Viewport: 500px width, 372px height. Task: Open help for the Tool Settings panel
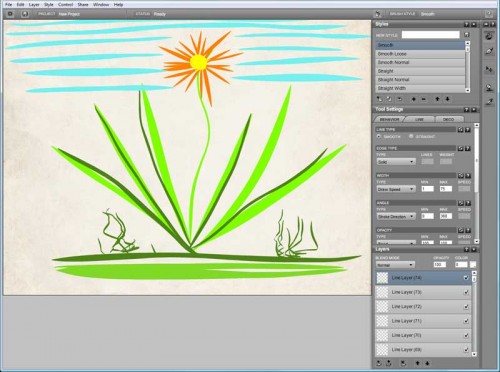pos(466,109)
